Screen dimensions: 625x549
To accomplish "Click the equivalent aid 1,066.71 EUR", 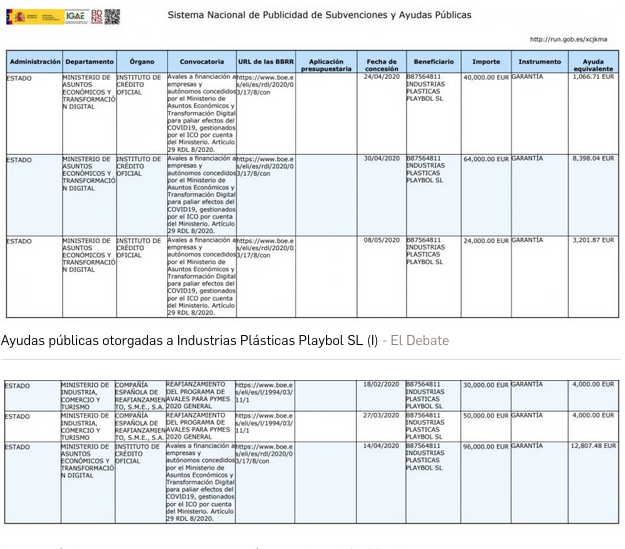I will click(x=594, y=77).
